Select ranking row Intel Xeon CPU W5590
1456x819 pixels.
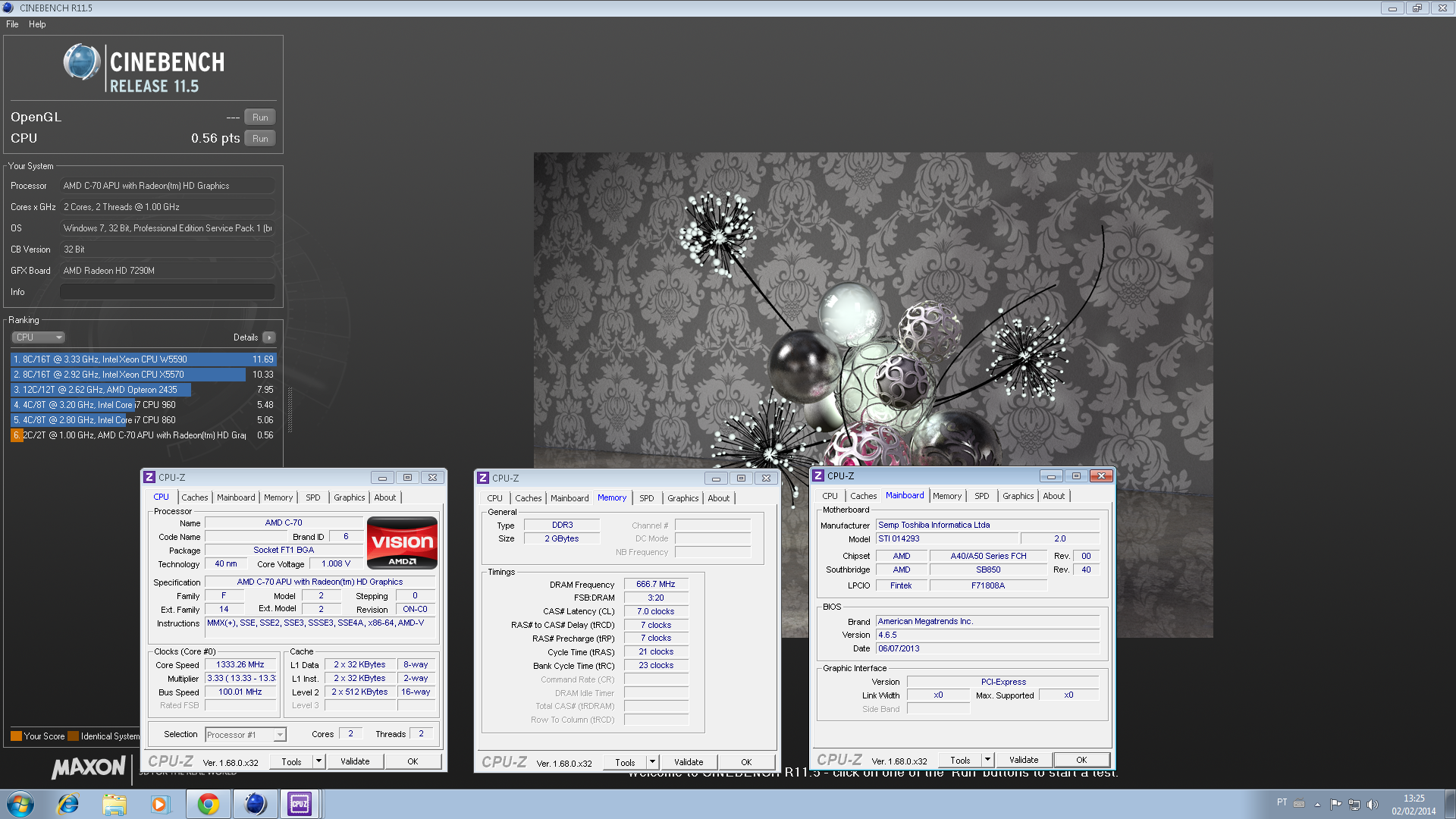point(143,359)
